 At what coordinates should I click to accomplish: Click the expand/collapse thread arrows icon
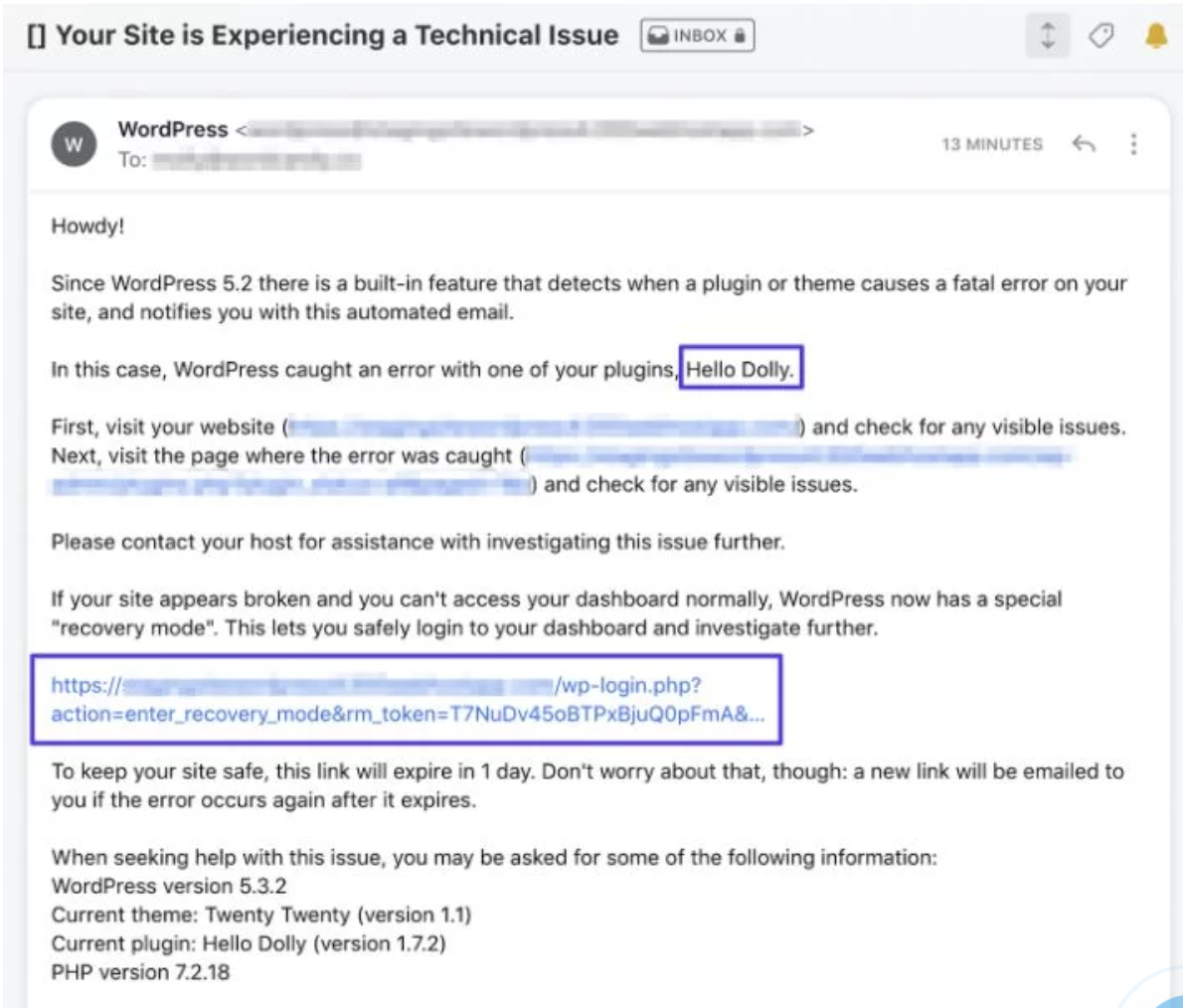1047,36
